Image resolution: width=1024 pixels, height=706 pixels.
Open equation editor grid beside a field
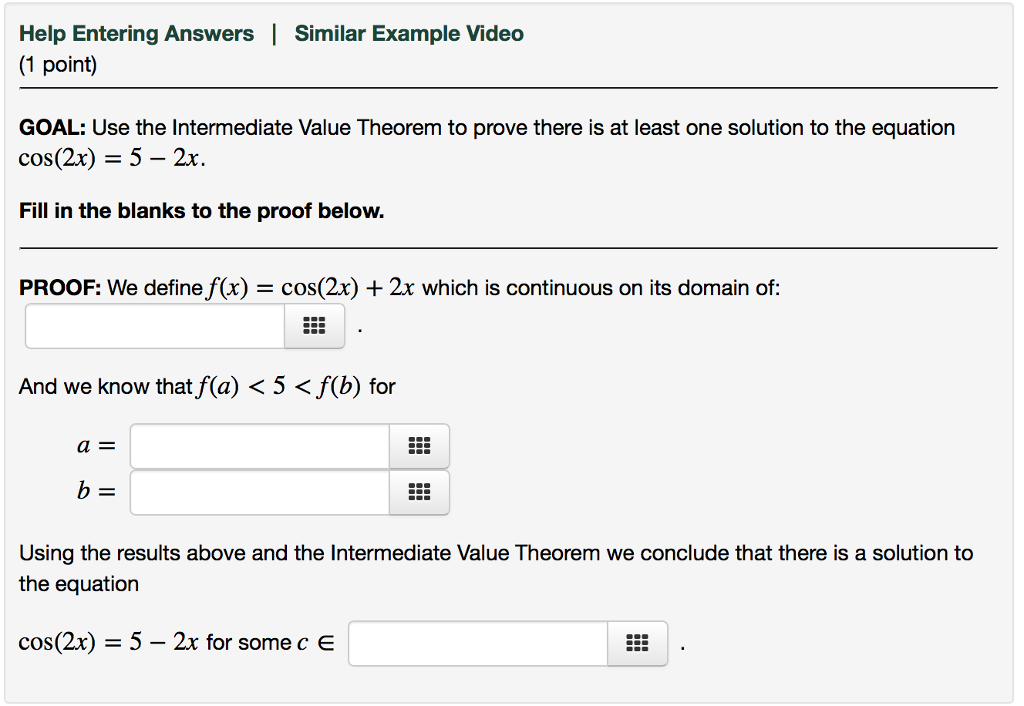point(419,446)
